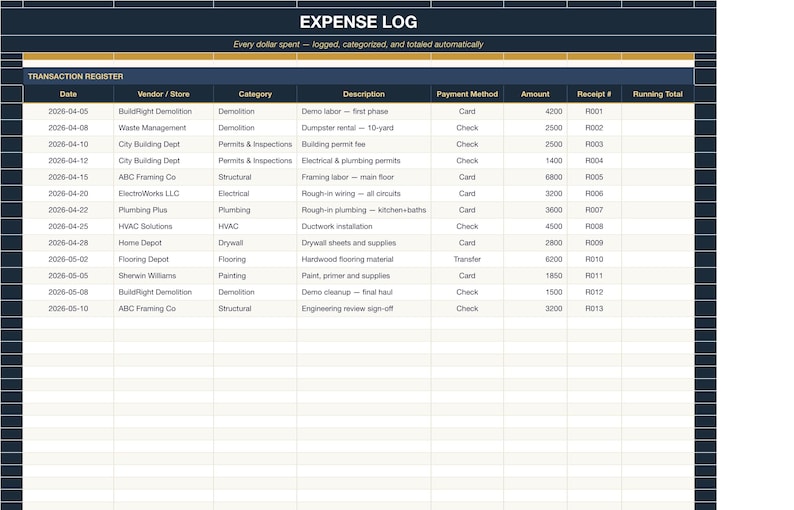
Task: Select the 6800 amount cell
Action: pos(535,177)
